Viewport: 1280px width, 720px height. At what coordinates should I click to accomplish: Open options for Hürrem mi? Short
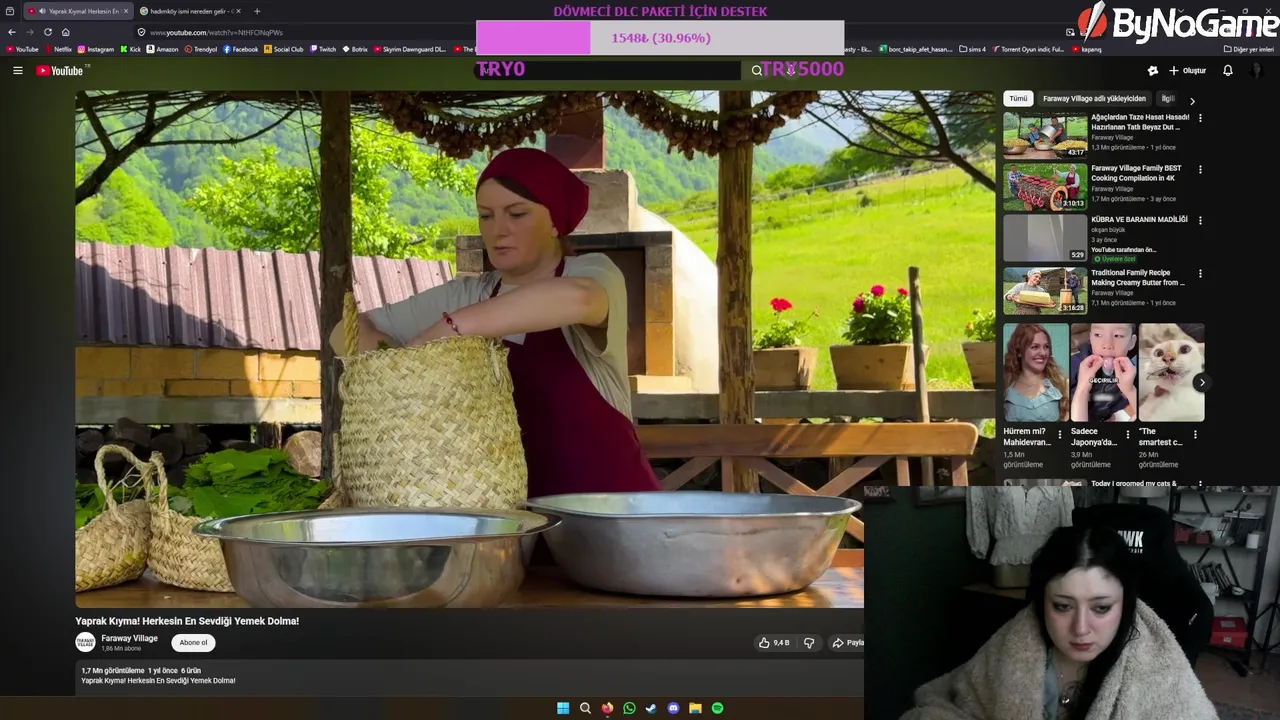tap(1060, 434)
